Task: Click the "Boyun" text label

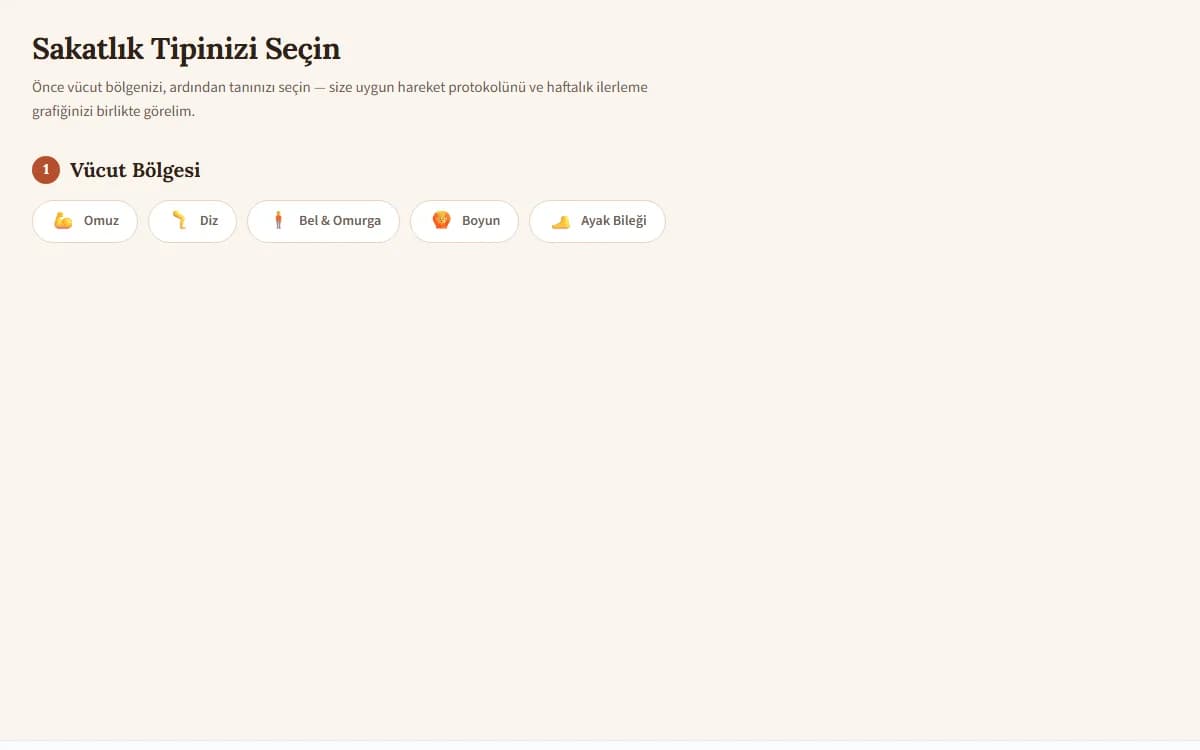Action: click(x=481, y=221)
